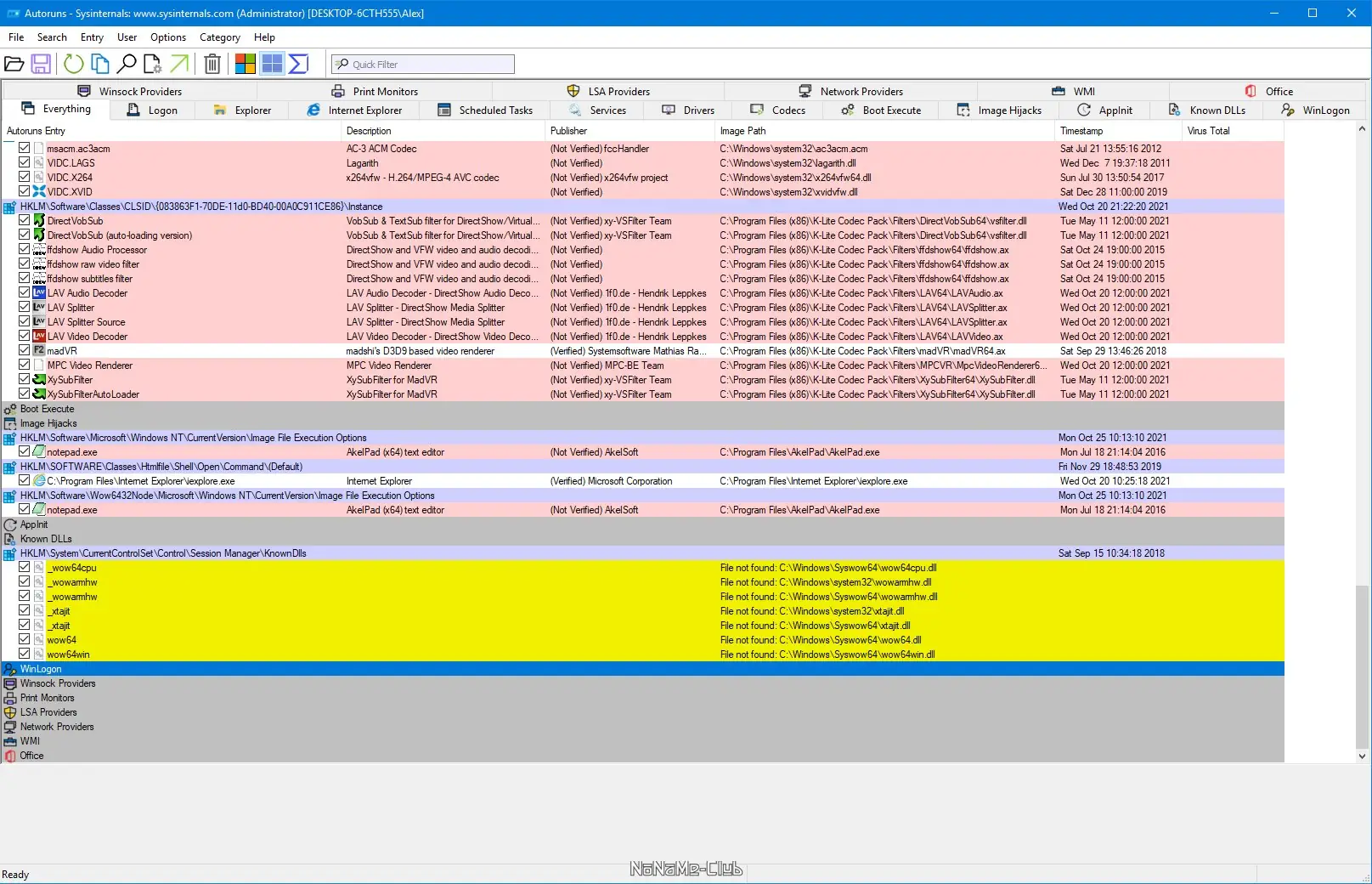
Task: Click the LAV Video Decoder row icon
Action: pos(39,337)
